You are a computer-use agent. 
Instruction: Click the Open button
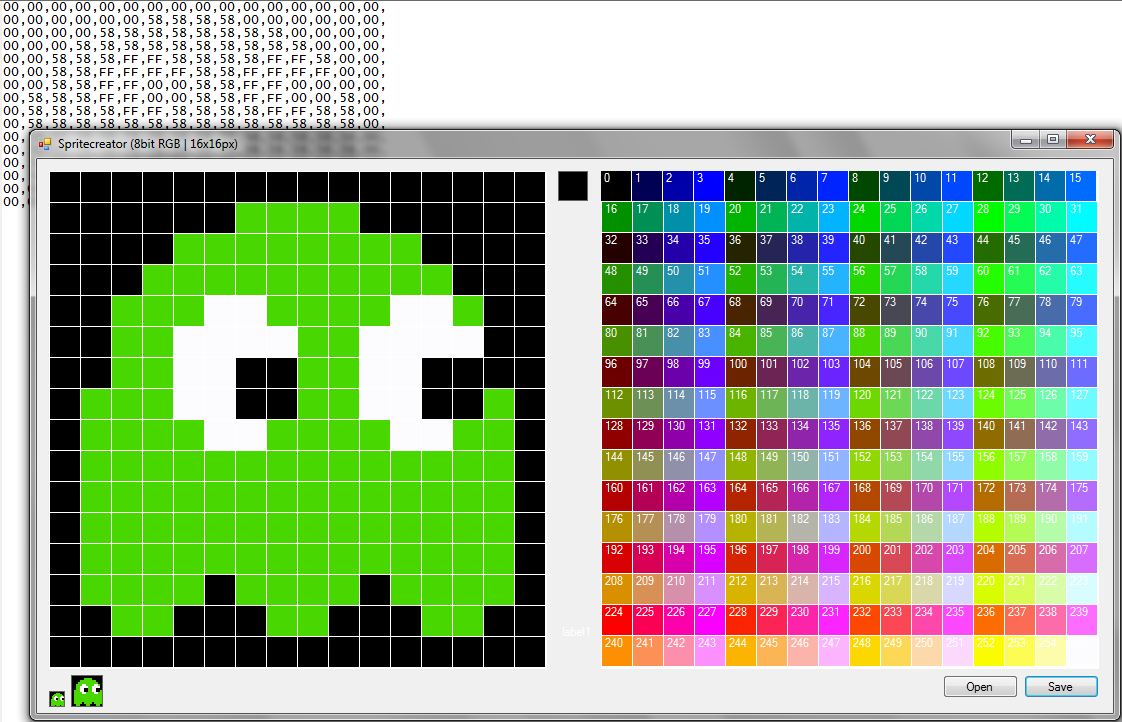pos(979,687)
